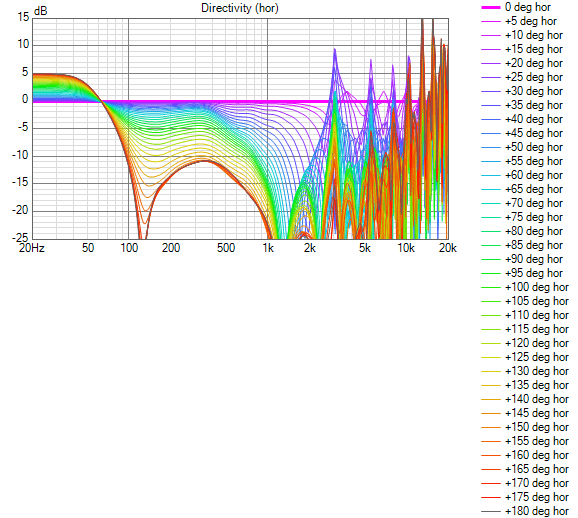Click the +30 deg hor legend label

pyautogui.click(x=534, y=91)
